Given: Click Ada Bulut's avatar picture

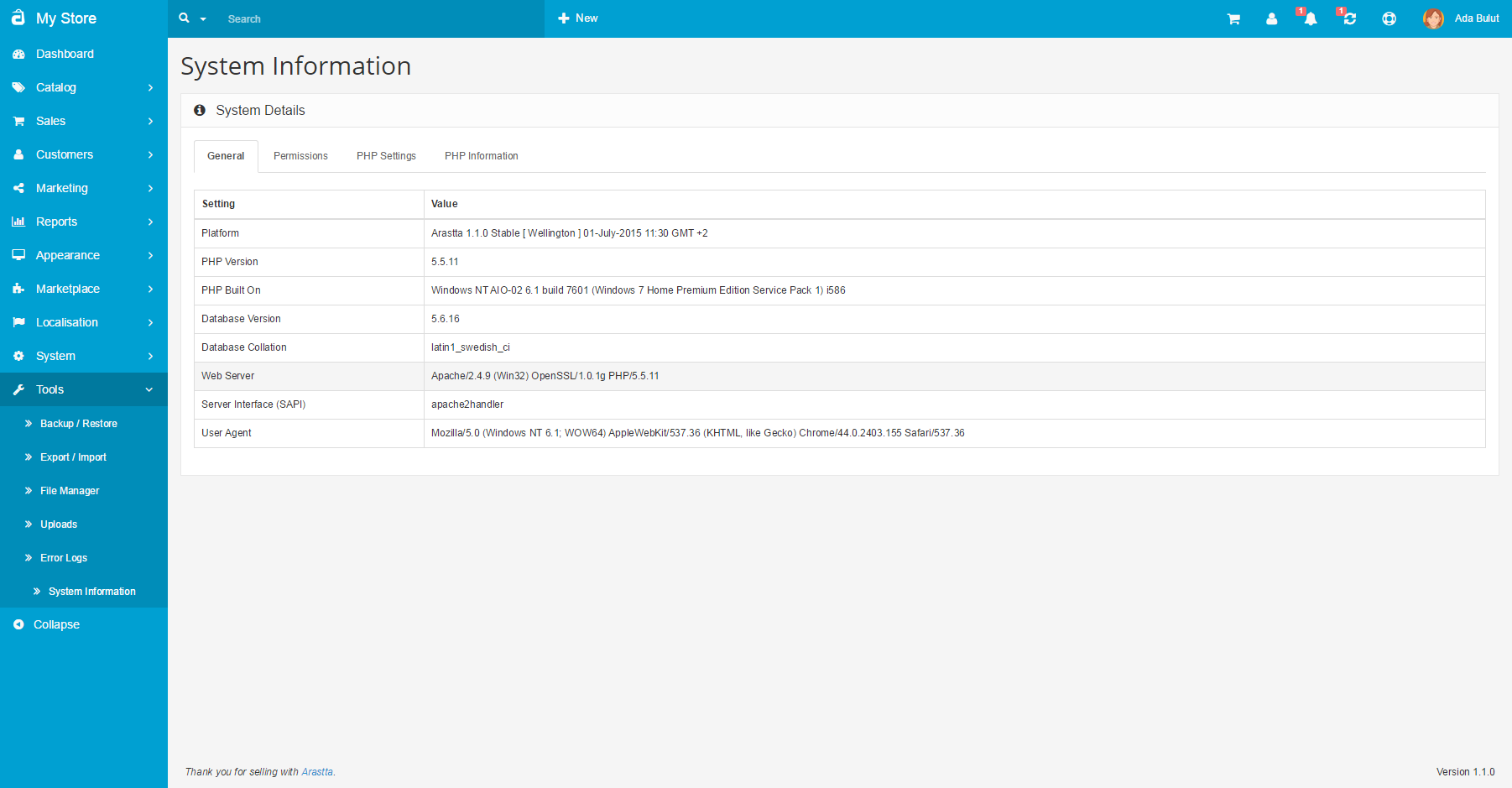Looking at the screenshot, I should pos(1433,18).
